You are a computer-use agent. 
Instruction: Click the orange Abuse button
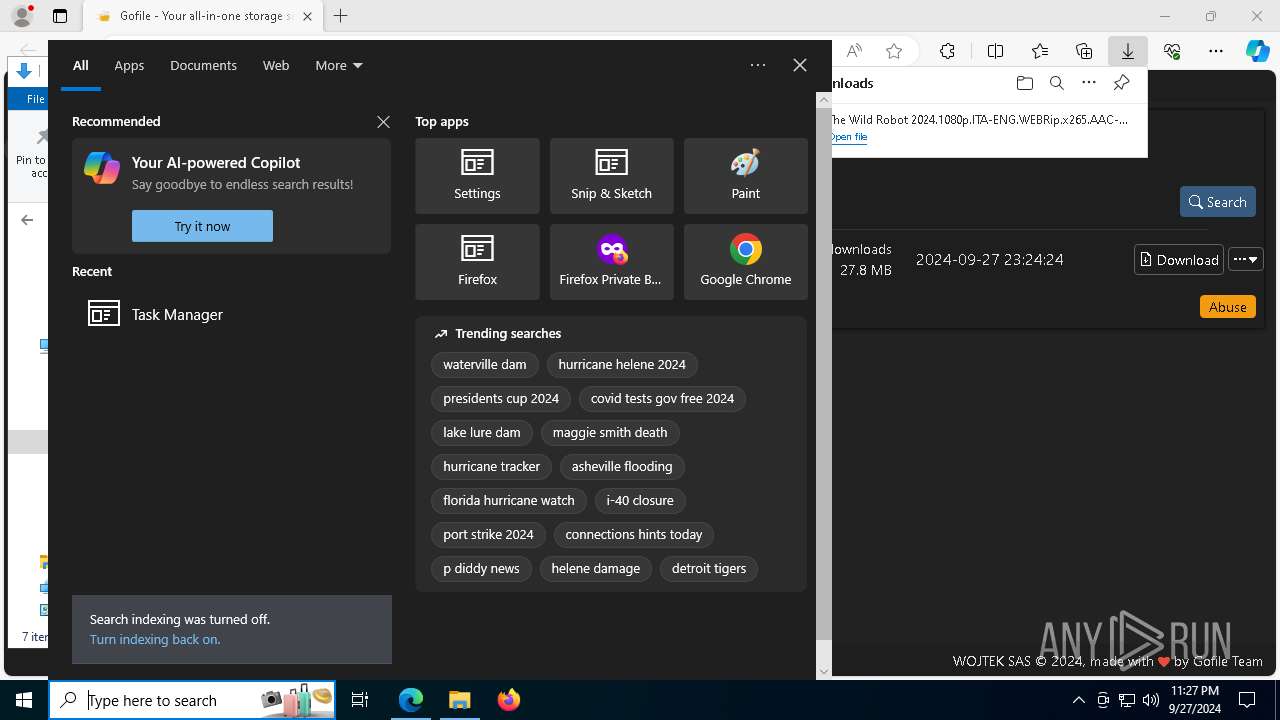click(1227, 307)
